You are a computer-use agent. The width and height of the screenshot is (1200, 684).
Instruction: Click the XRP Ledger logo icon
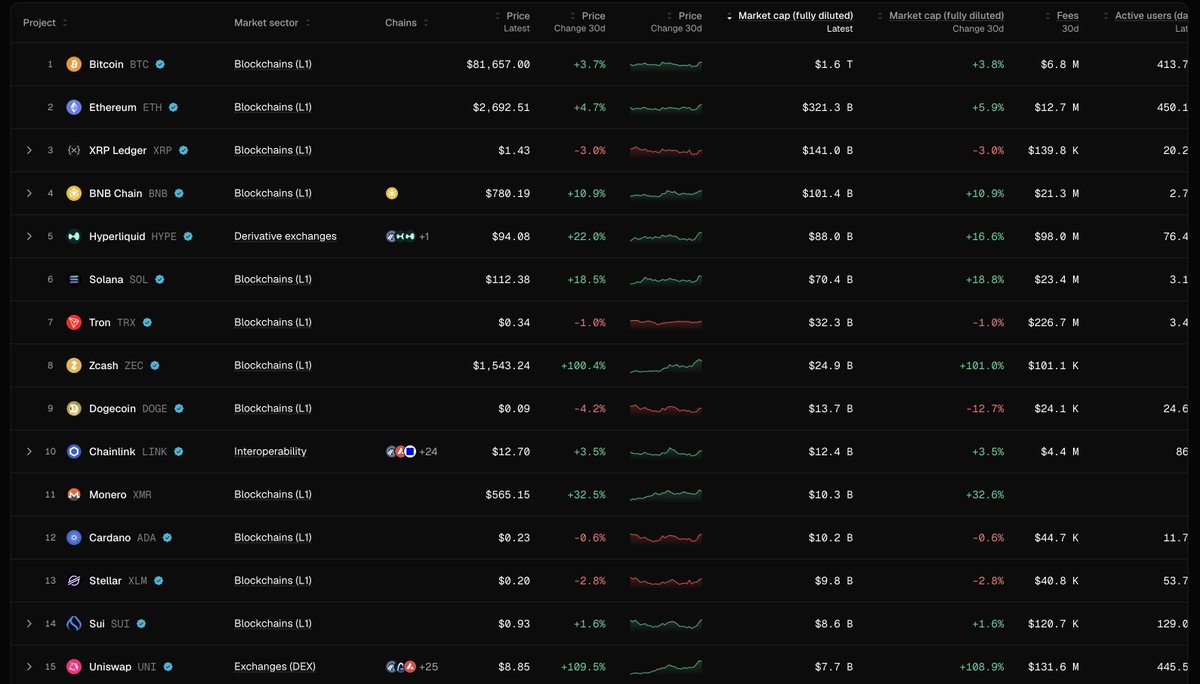pos(74,150)
